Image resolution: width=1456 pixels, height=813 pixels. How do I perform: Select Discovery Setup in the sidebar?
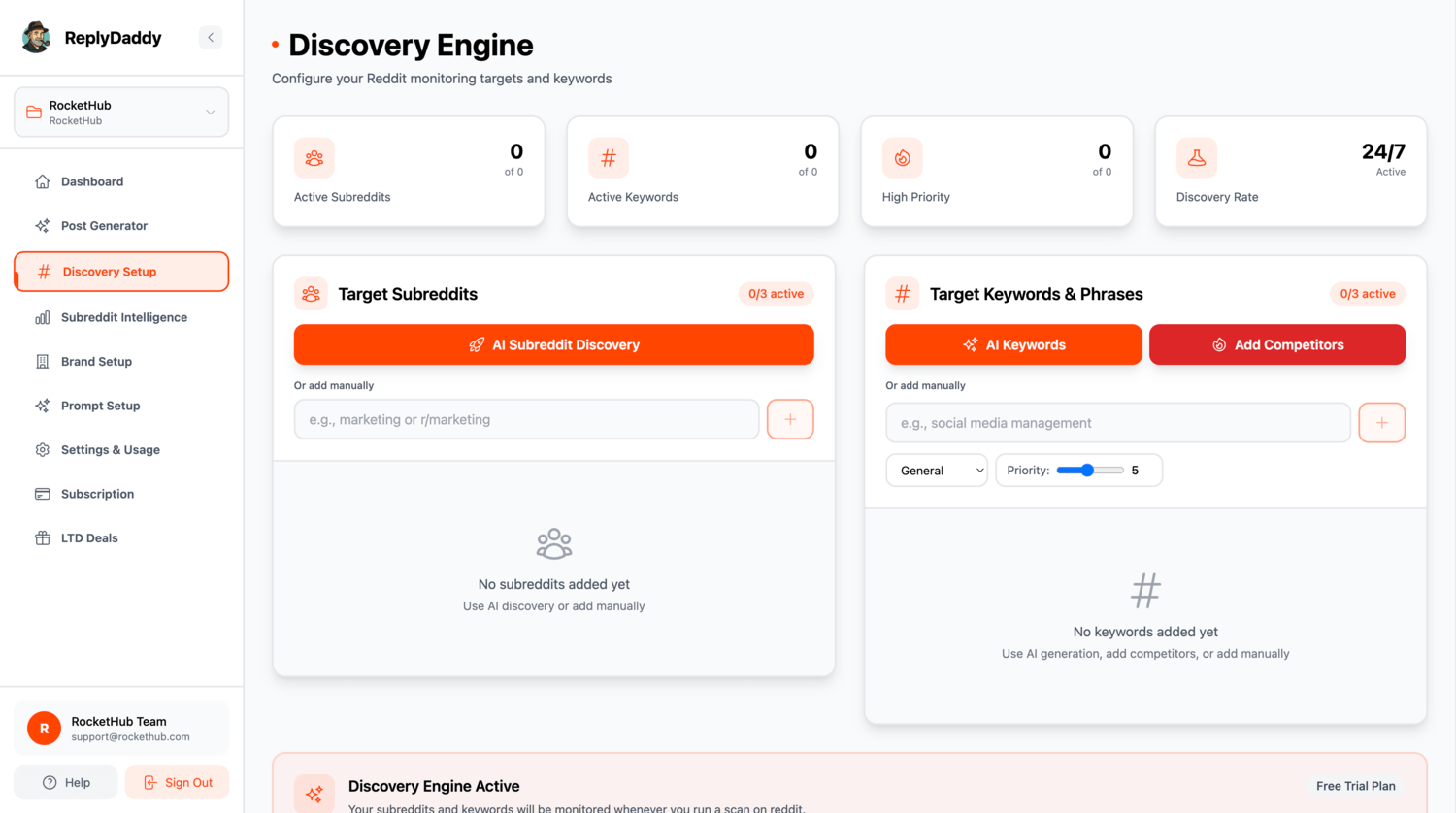[x=121, y=272]
